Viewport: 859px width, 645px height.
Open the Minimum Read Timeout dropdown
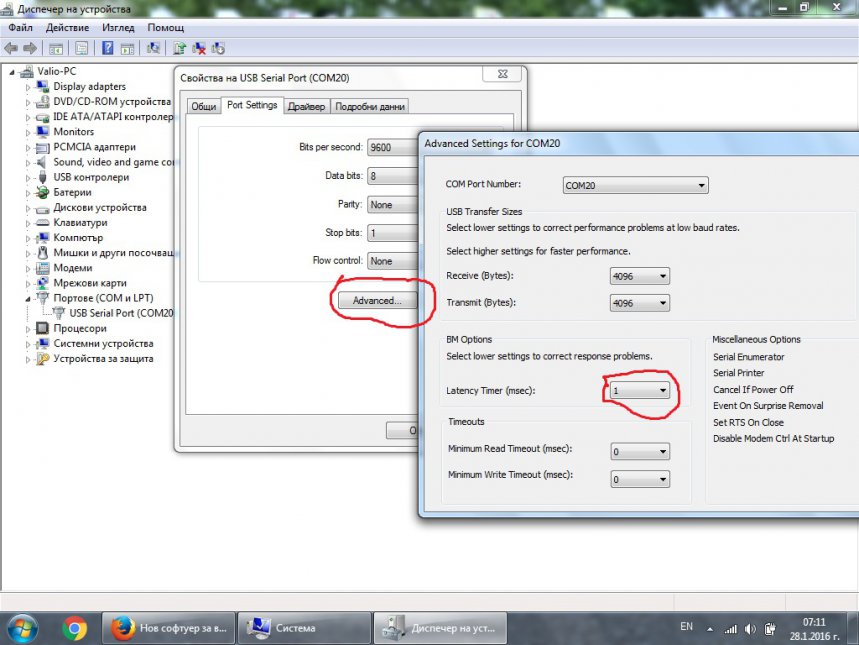pyautogui.click(x=640, y=452)
